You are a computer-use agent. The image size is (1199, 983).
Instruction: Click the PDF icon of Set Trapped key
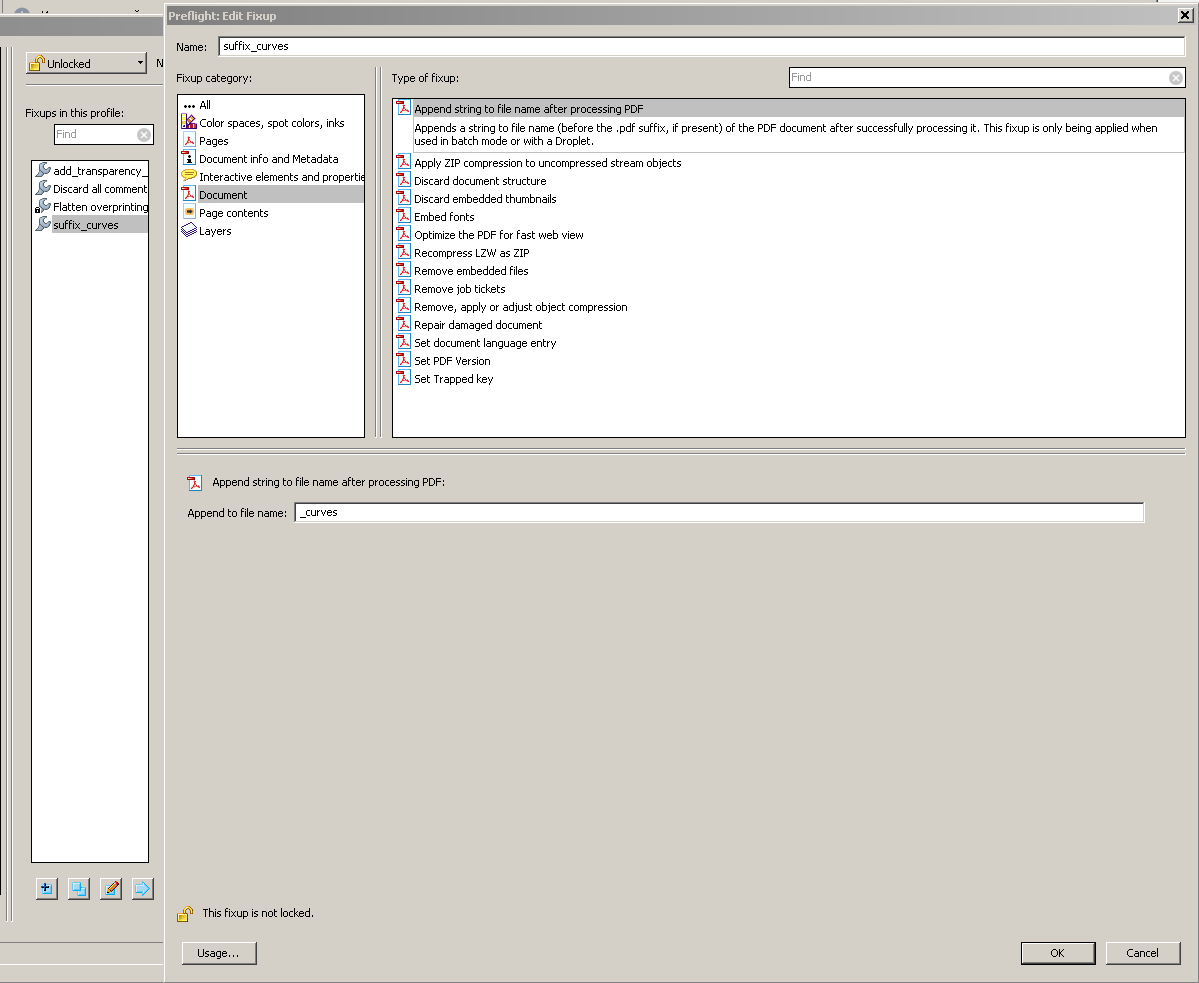(403, 378)
